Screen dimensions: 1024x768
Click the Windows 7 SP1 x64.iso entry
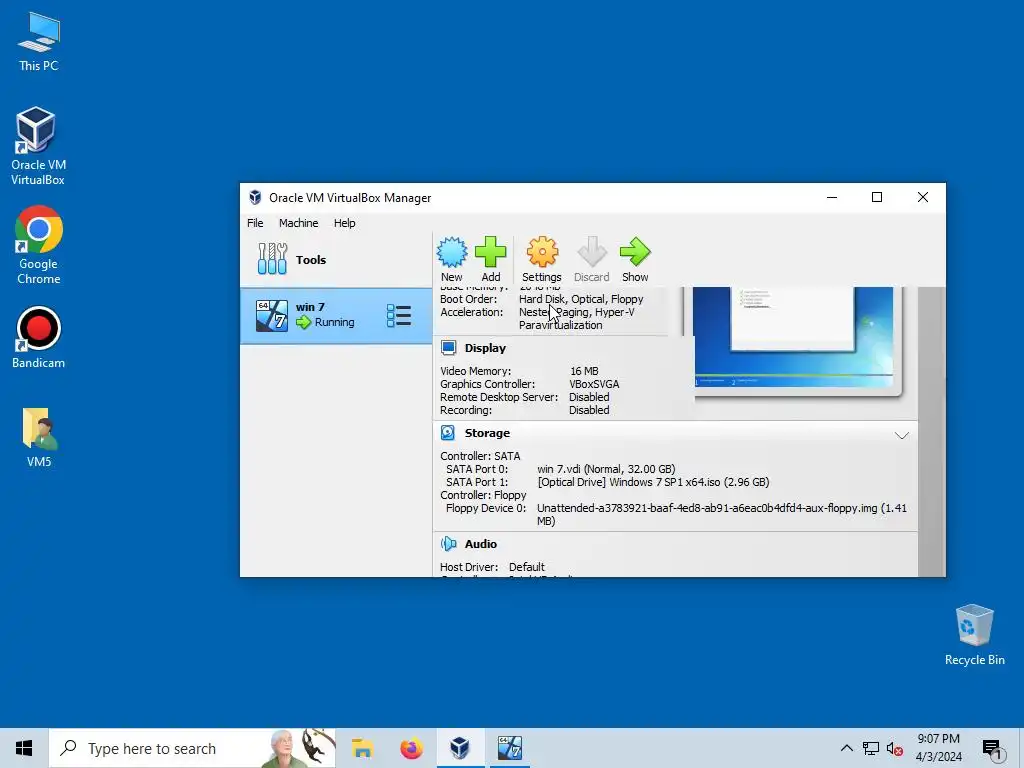coord(653,482)
